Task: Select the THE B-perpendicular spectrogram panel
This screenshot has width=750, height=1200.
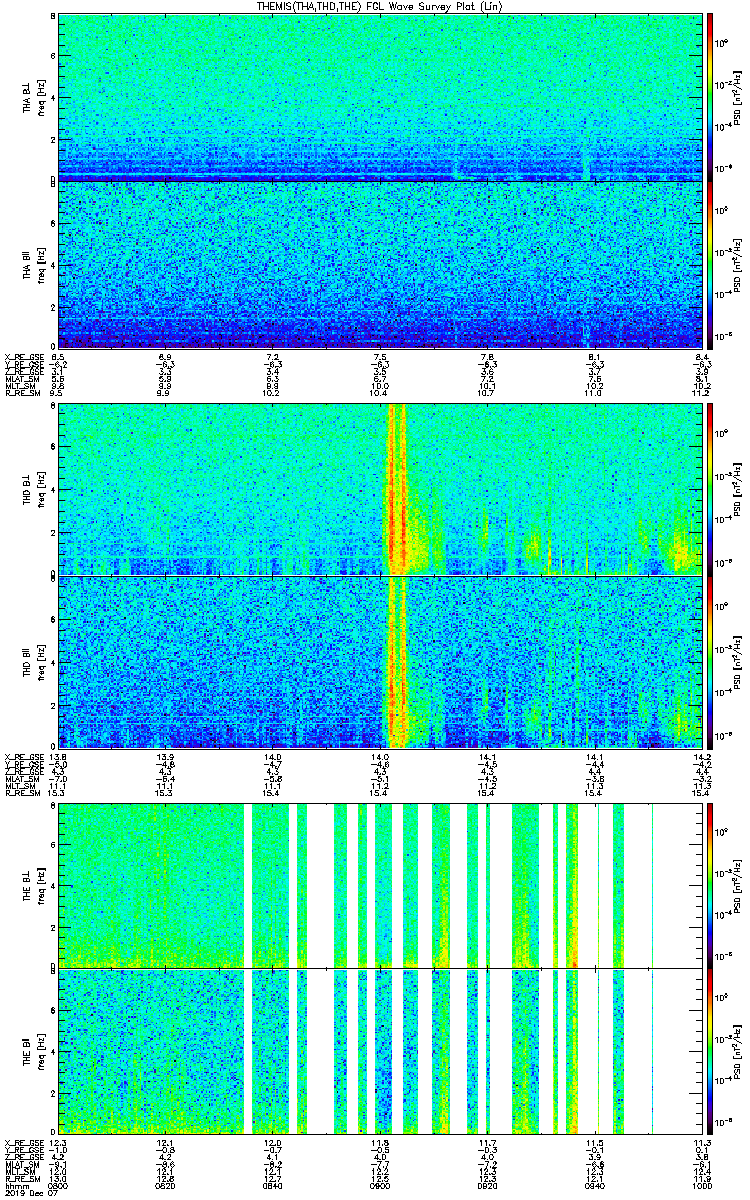Action: point(378,885)
